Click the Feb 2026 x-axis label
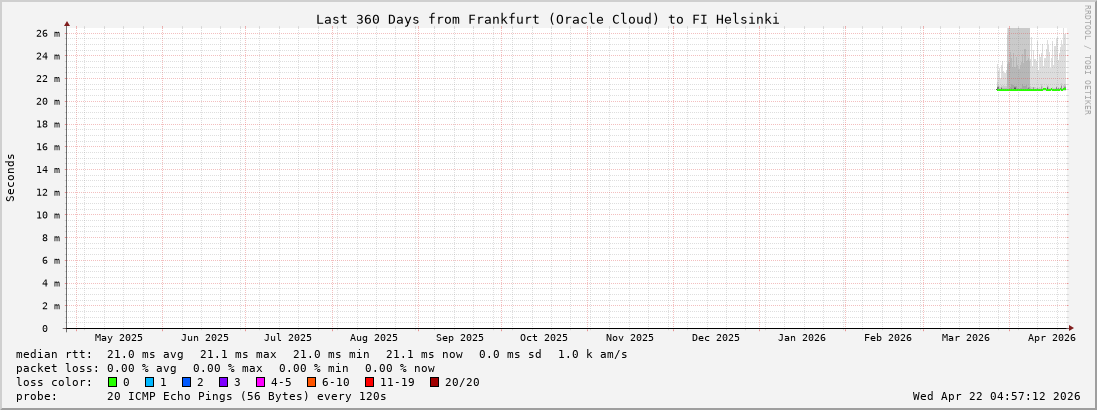 pos(888,338)
